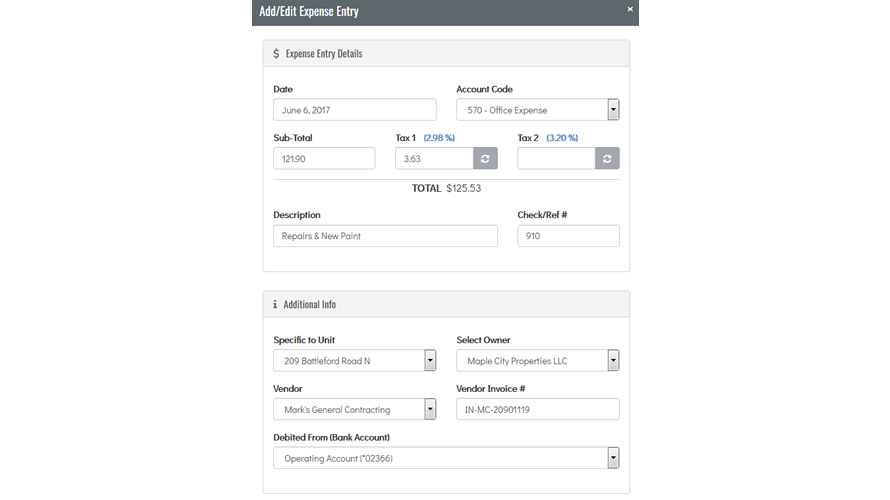Click the dollar sign icon in Expense Entry Details
The image size is (890, 500).
(276, 53)
